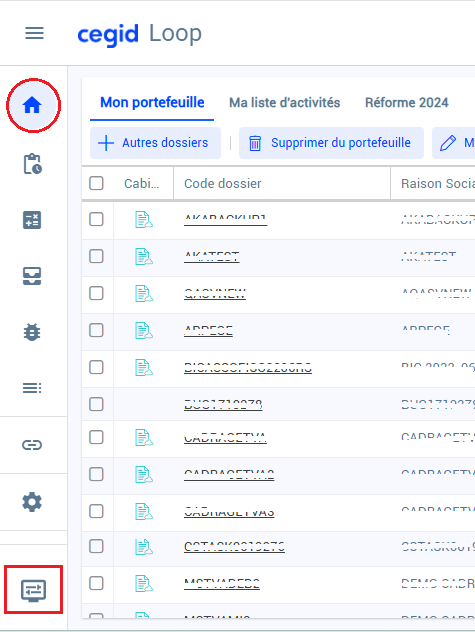
Task: Check the QASVNEW row checkbox
Action: (x=96, y=293)
